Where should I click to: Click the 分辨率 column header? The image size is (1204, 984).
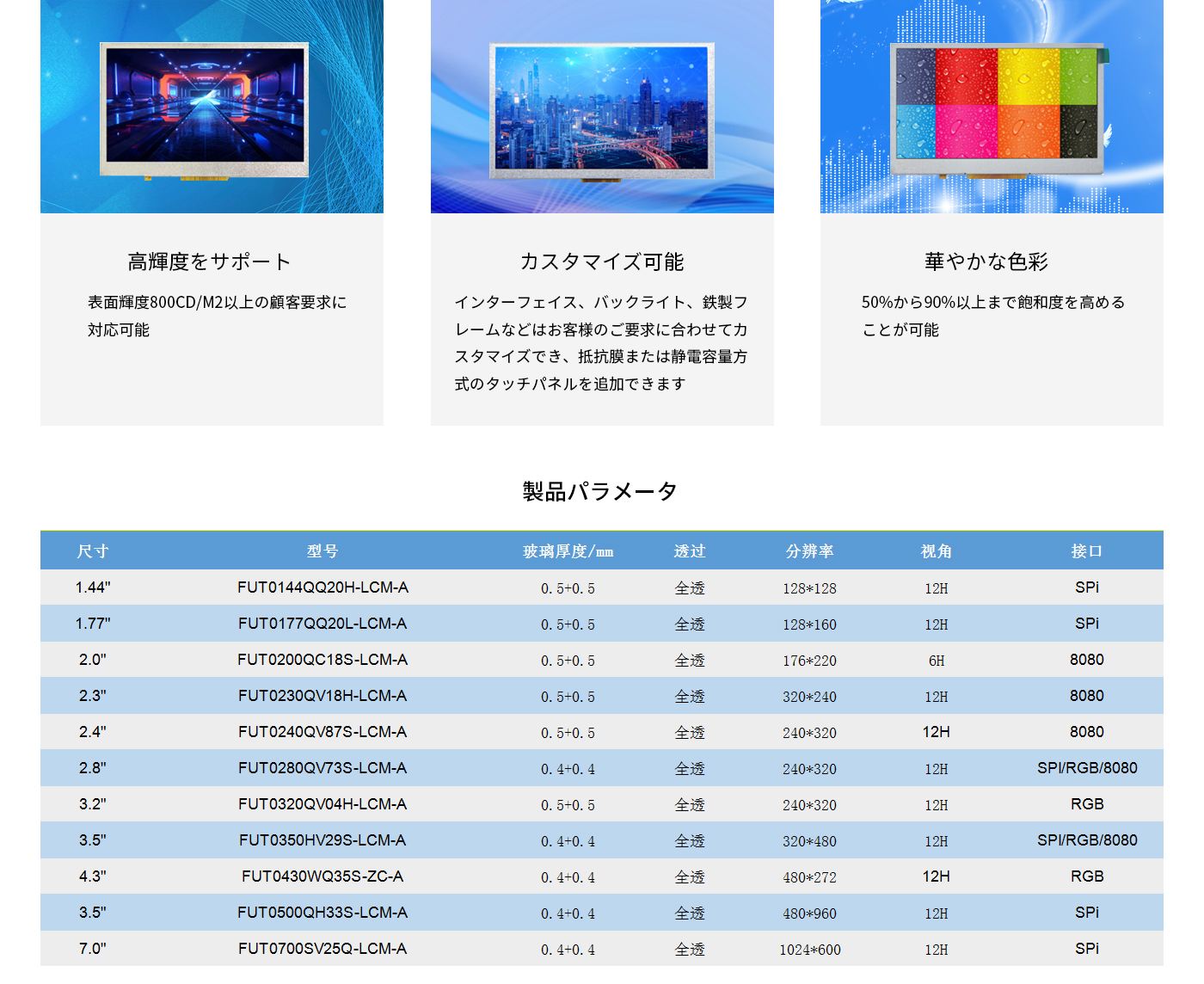pyautogui.click(x=809, y=551)
